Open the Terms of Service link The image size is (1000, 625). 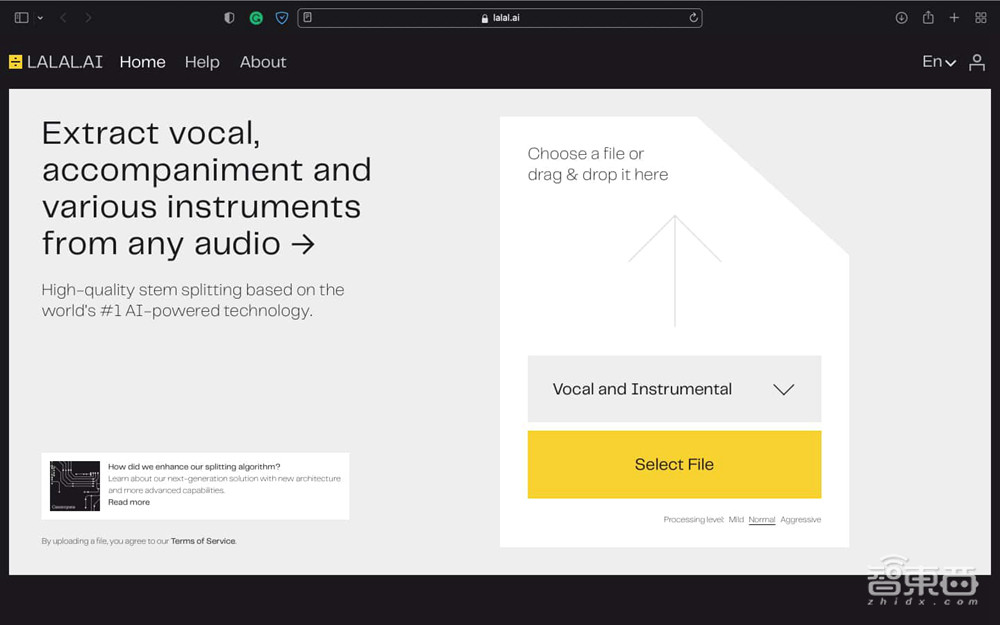pos(203,541)
